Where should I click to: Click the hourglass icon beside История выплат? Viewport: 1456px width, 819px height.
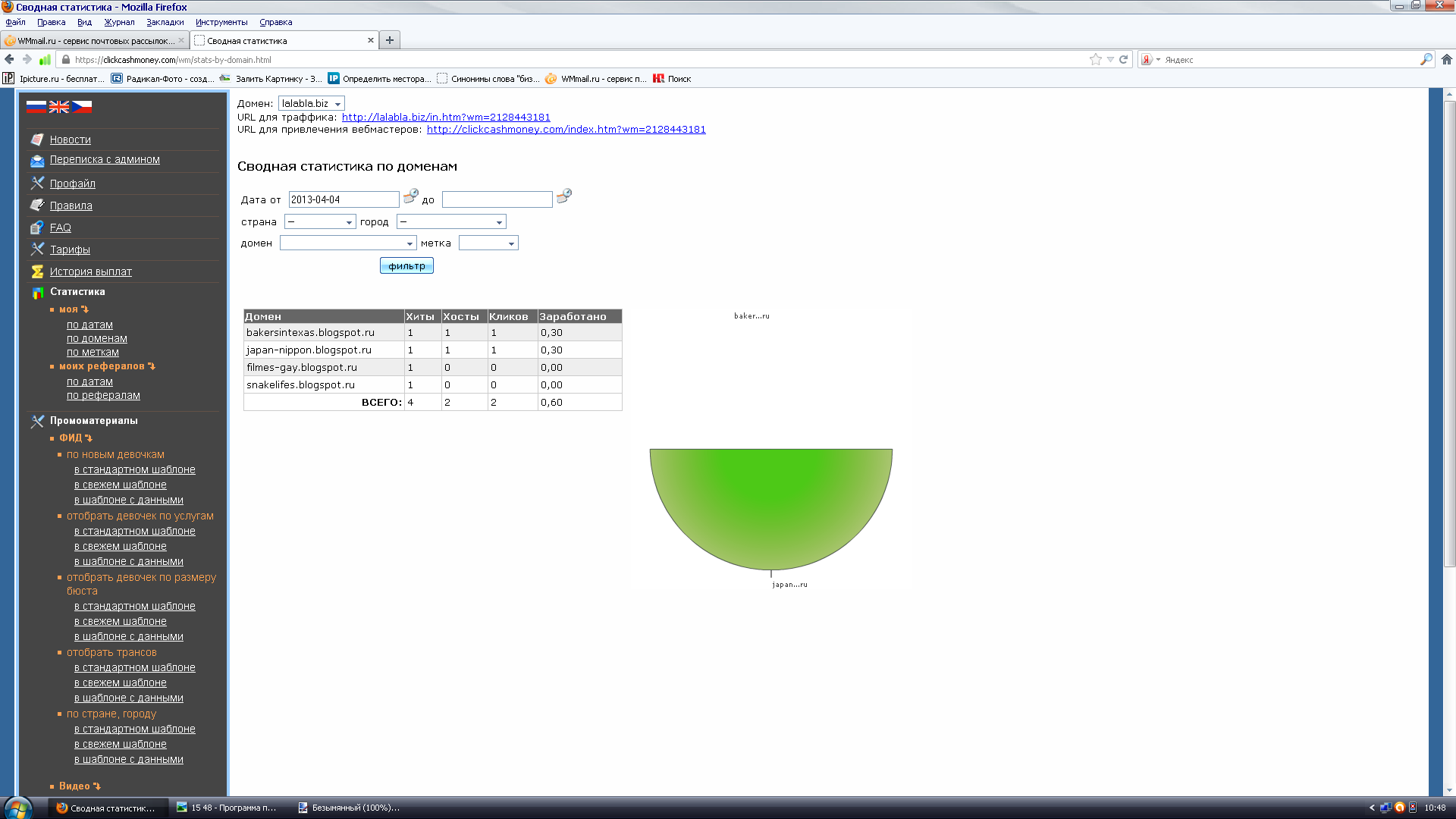tap(37, 271)
